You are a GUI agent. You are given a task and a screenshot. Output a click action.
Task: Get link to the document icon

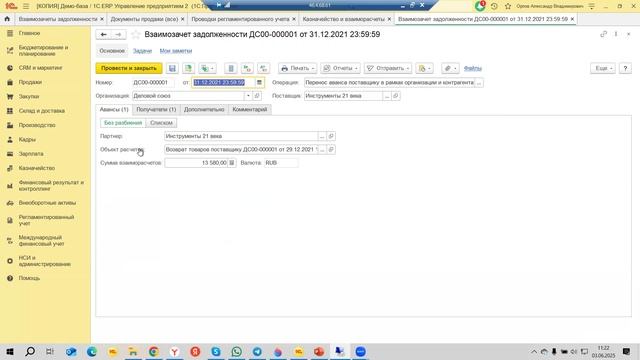(x=603, y=34)
